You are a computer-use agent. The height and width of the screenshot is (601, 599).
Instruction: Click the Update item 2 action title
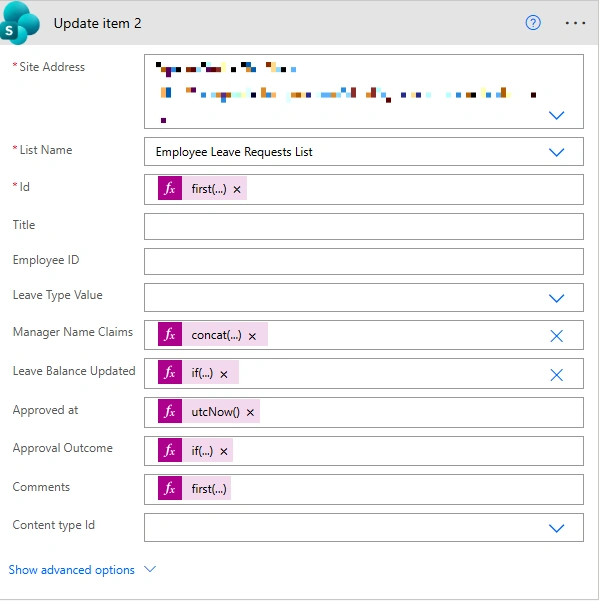coord(97,23)
